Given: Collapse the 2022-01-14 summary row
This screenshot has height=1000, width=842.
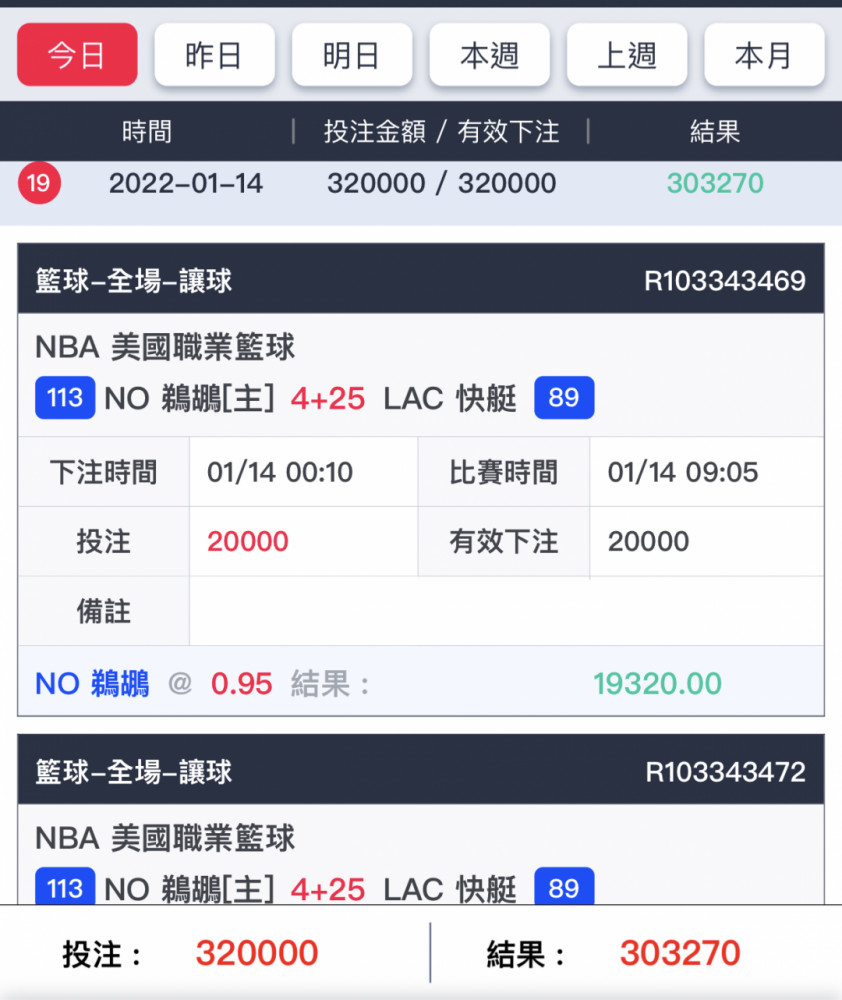Looking at the screenshot, I should 421,192.
